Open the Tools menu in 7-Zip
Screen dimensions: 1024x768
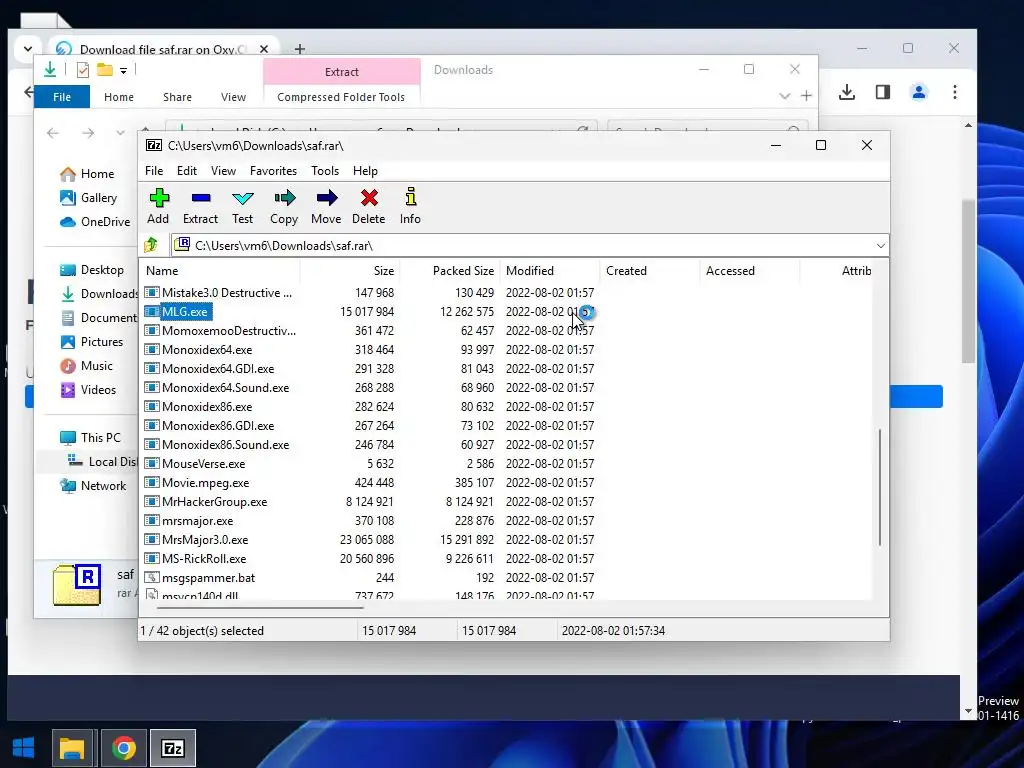tap(325, 170)
